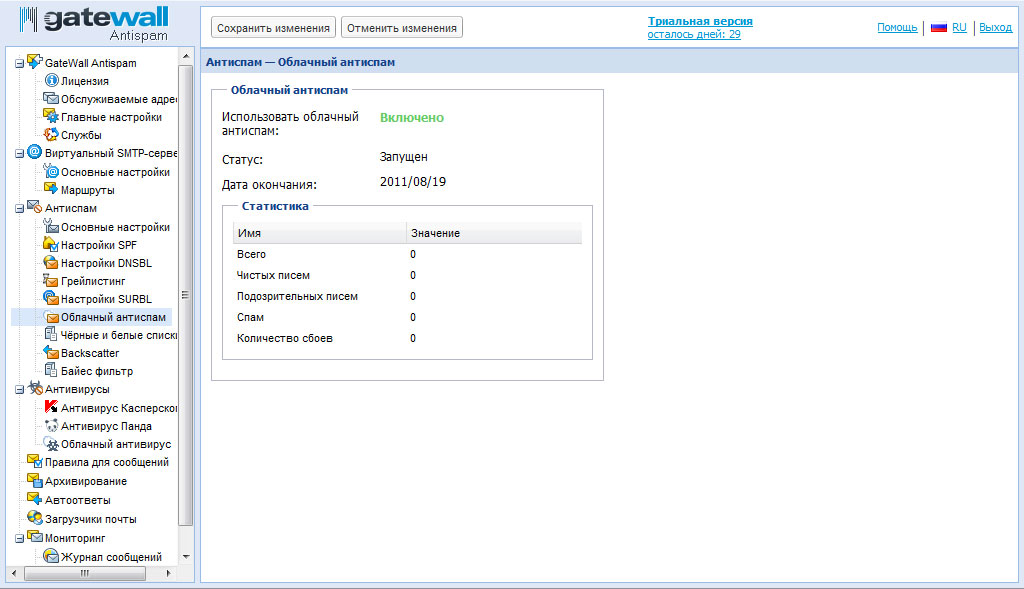
Task: Click the Главные настройки gear icon
Action: [x=51, y=116]
